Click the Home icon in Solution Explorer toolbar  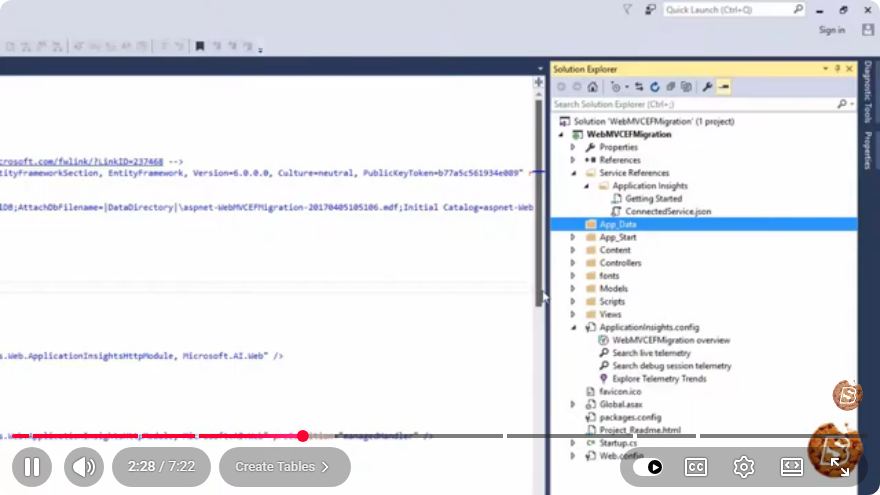[593, 87]
